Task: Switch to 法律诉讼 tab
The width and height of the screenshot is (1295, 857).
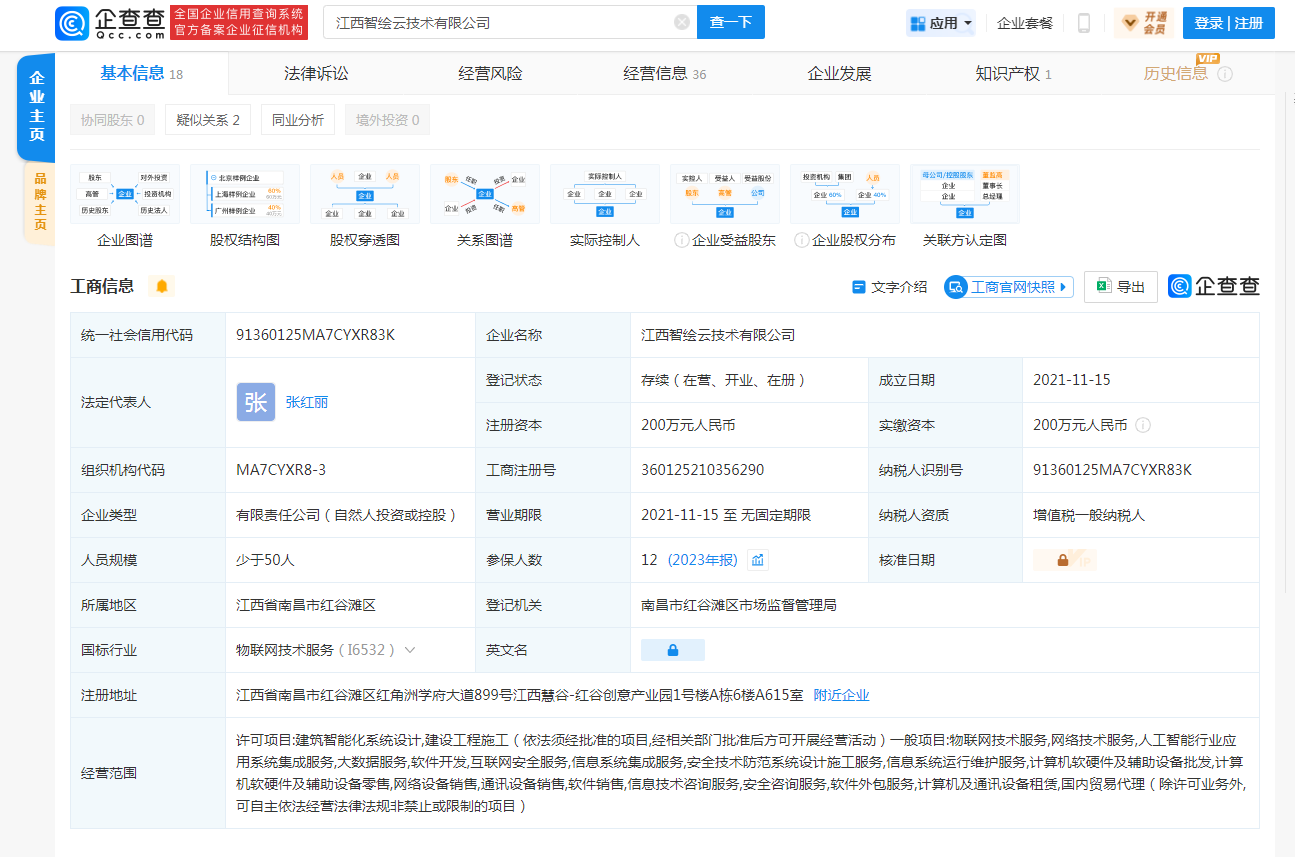Action: pos(316,73)
